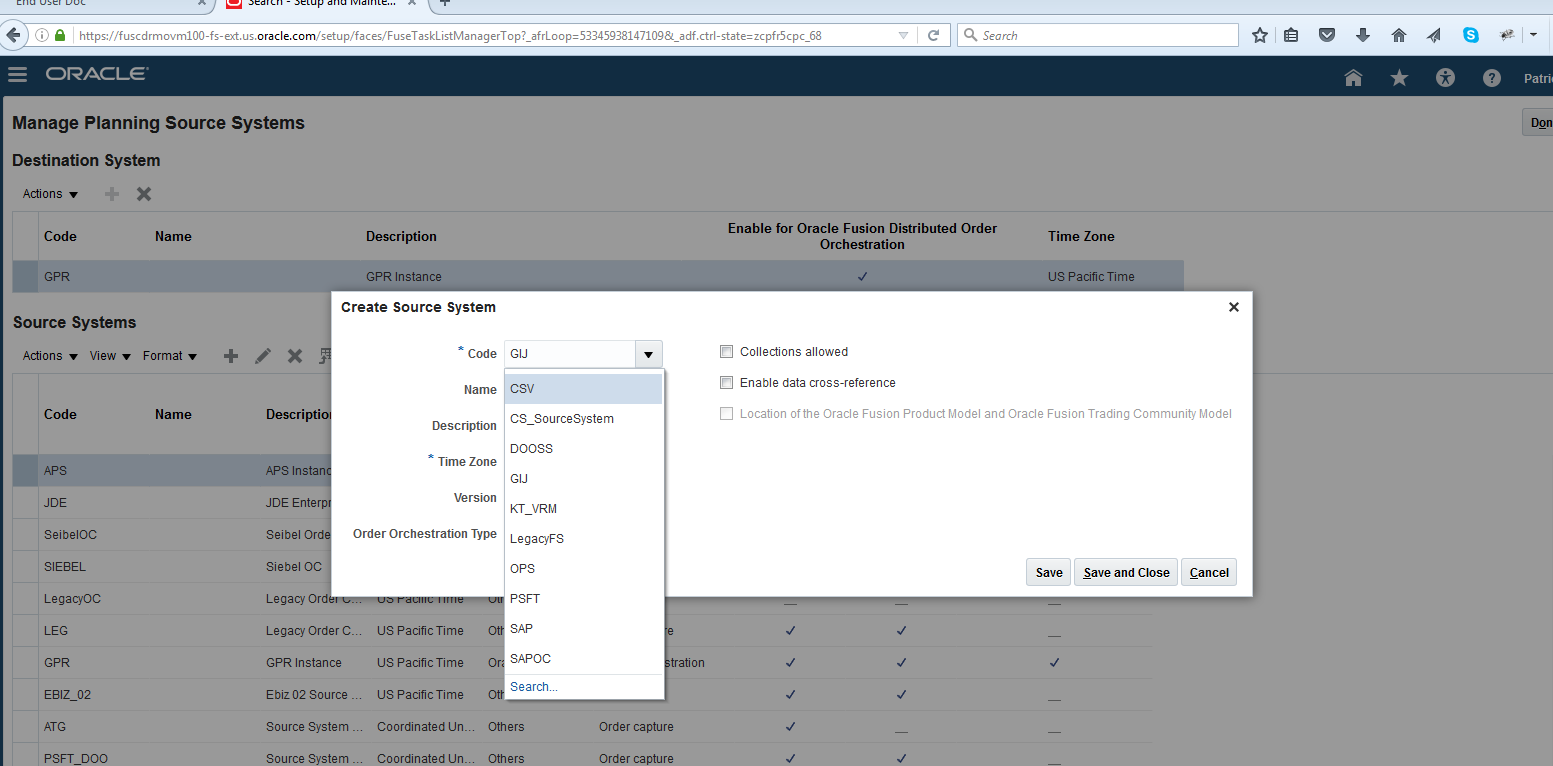This screenshot has width=1553, height=766.
Task: Expand the Format menu in Source Systems
Action: pos(170,356)
